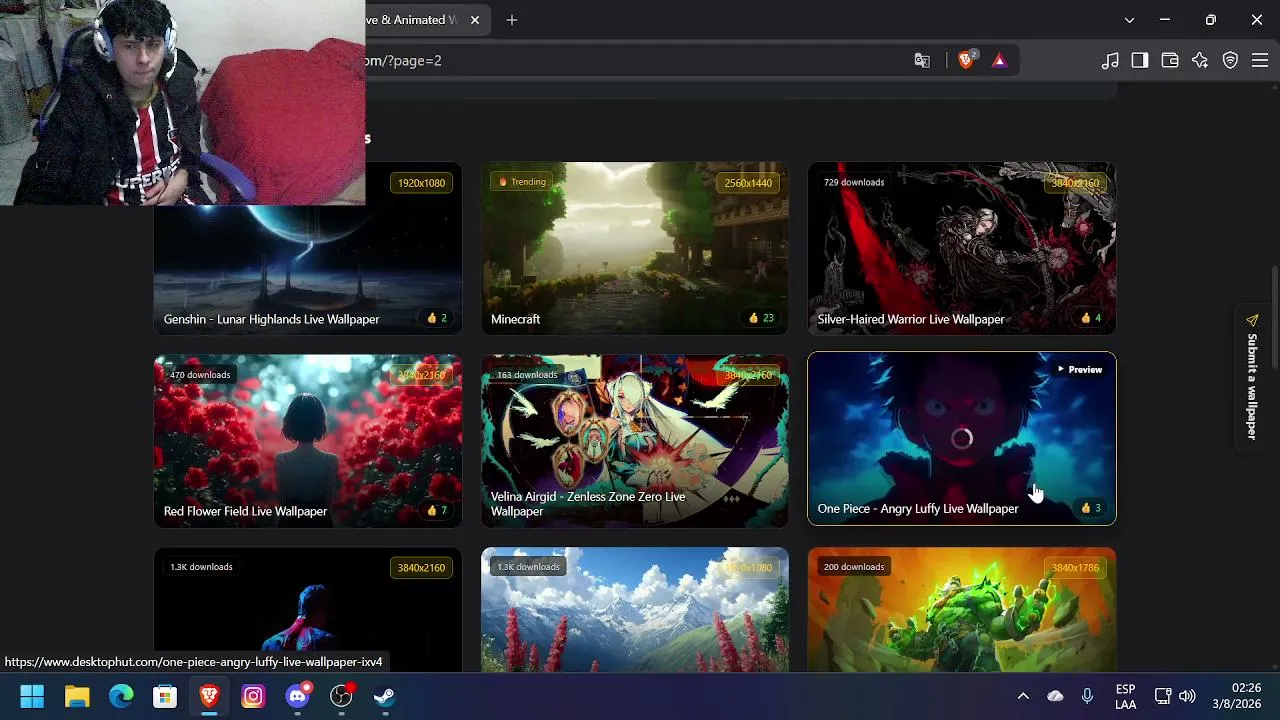
Task: Open the clock and date showing 02:26
Action: pyautogui.click(x=1240, y=696)
